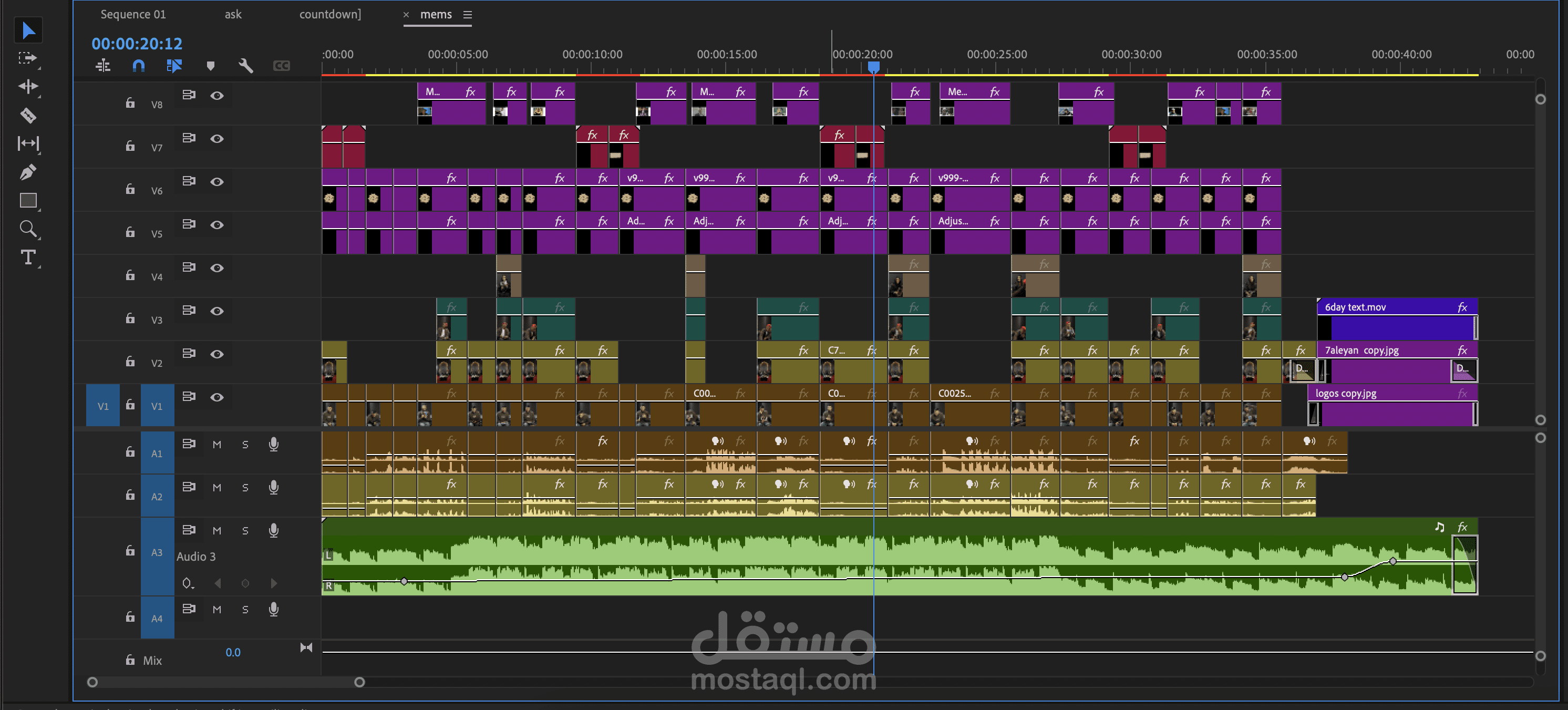Screen dimensions: 1568x710
Task: Go to next keyframe on A3
Action: click(274, 583)
